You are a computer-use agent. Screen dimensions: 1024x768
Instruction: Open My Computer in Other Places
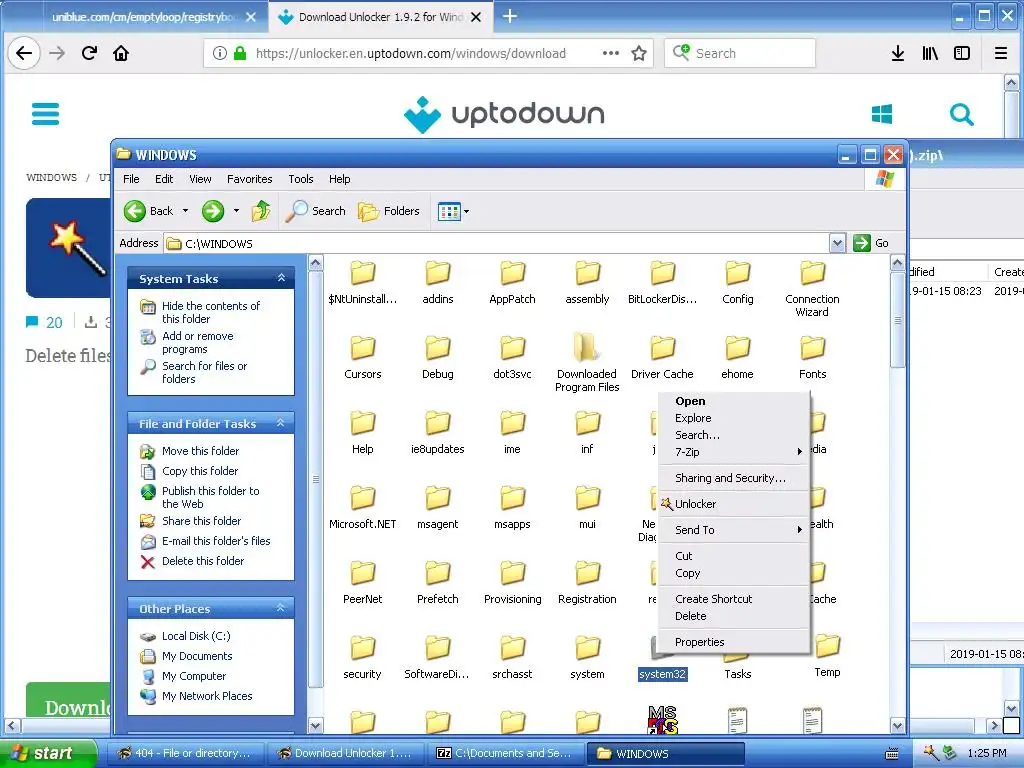pos(194,676)
